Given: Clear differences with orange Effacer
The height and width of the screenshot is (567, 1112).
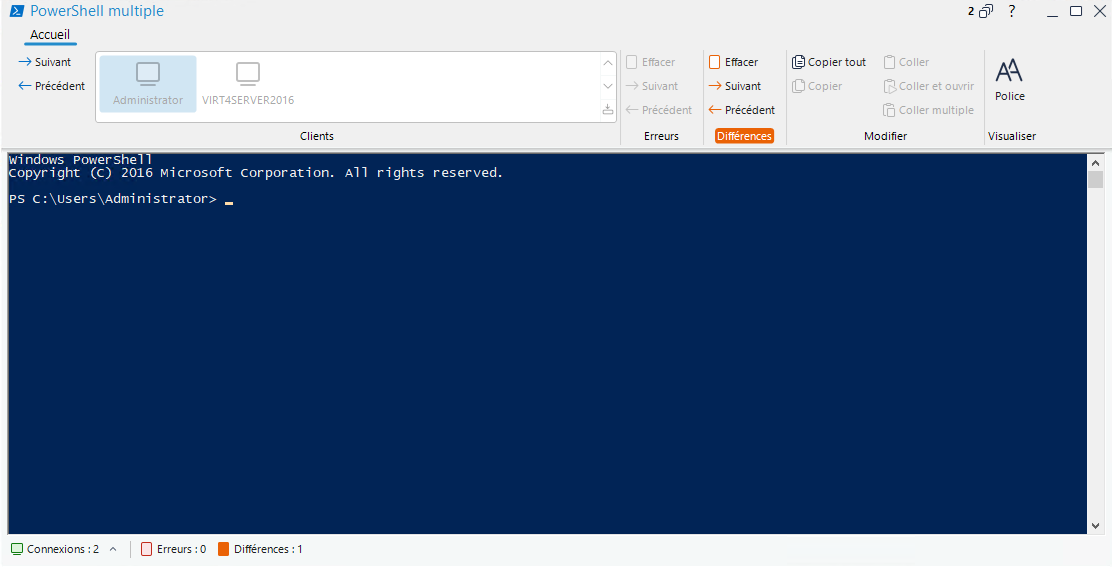Looking at the screenshot, I should tap(733, 62).
